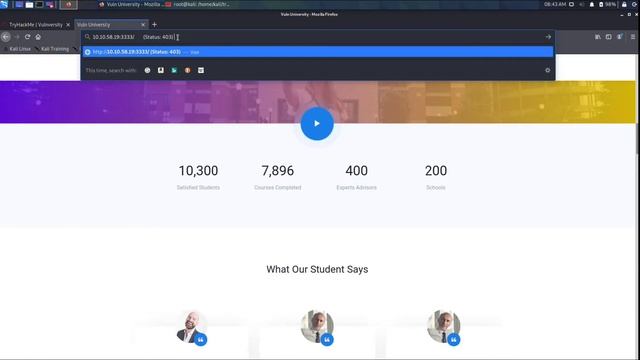Screen dimensions: 640x360
Task: Click the page vertical scrollbar thumb
Action: click(x=638, y=139)
